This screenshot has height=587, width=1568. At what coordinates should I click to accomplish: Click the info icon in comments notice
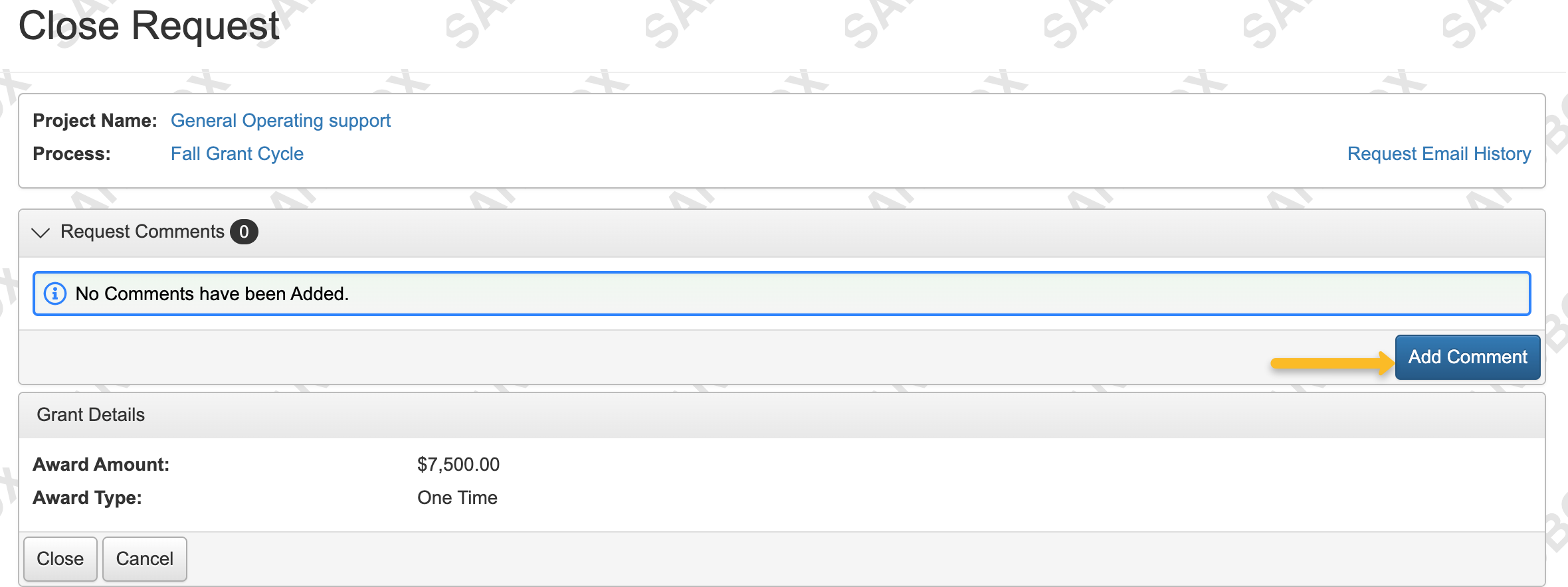coord(55,293)
